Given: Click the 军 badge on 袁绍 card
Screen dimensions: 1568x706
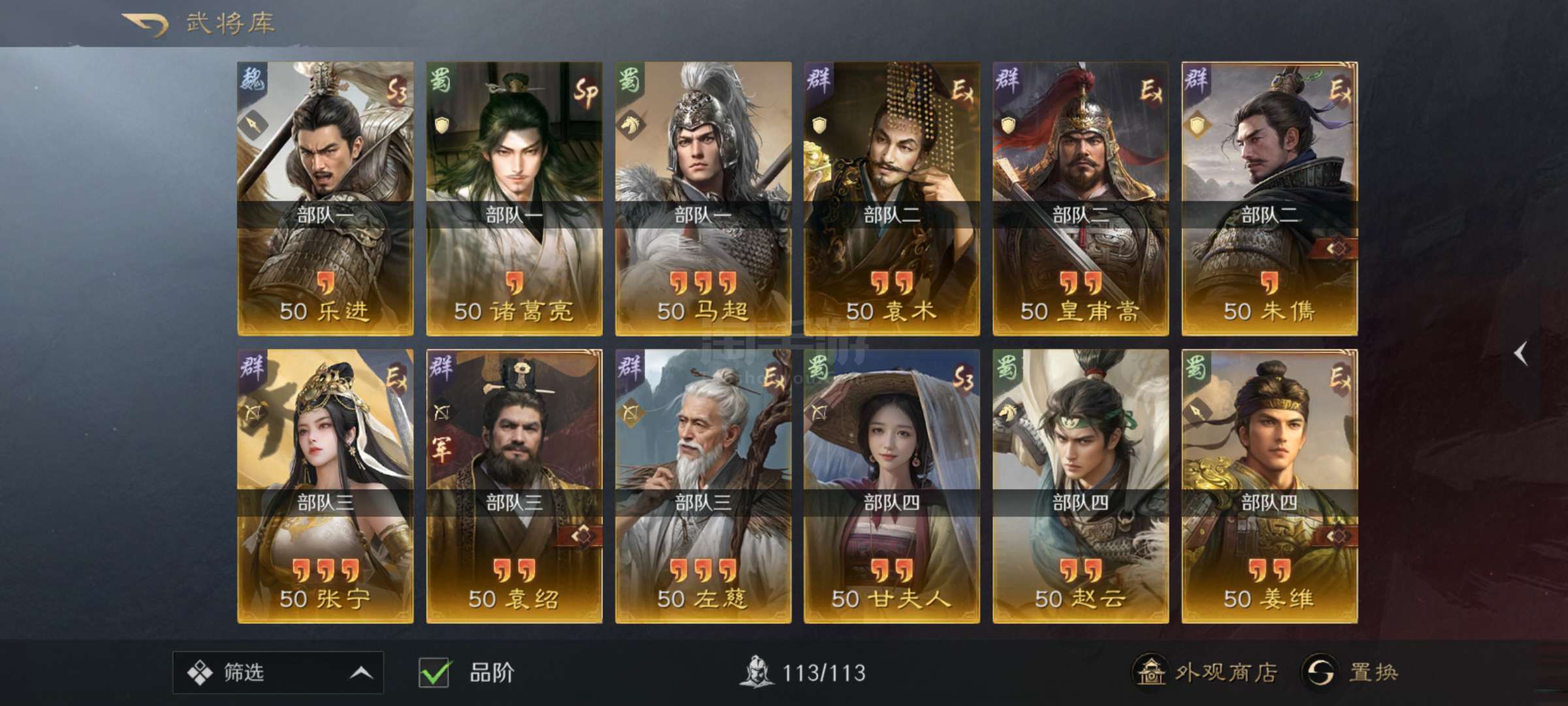Looking at the screenshot, I should 442,450.
